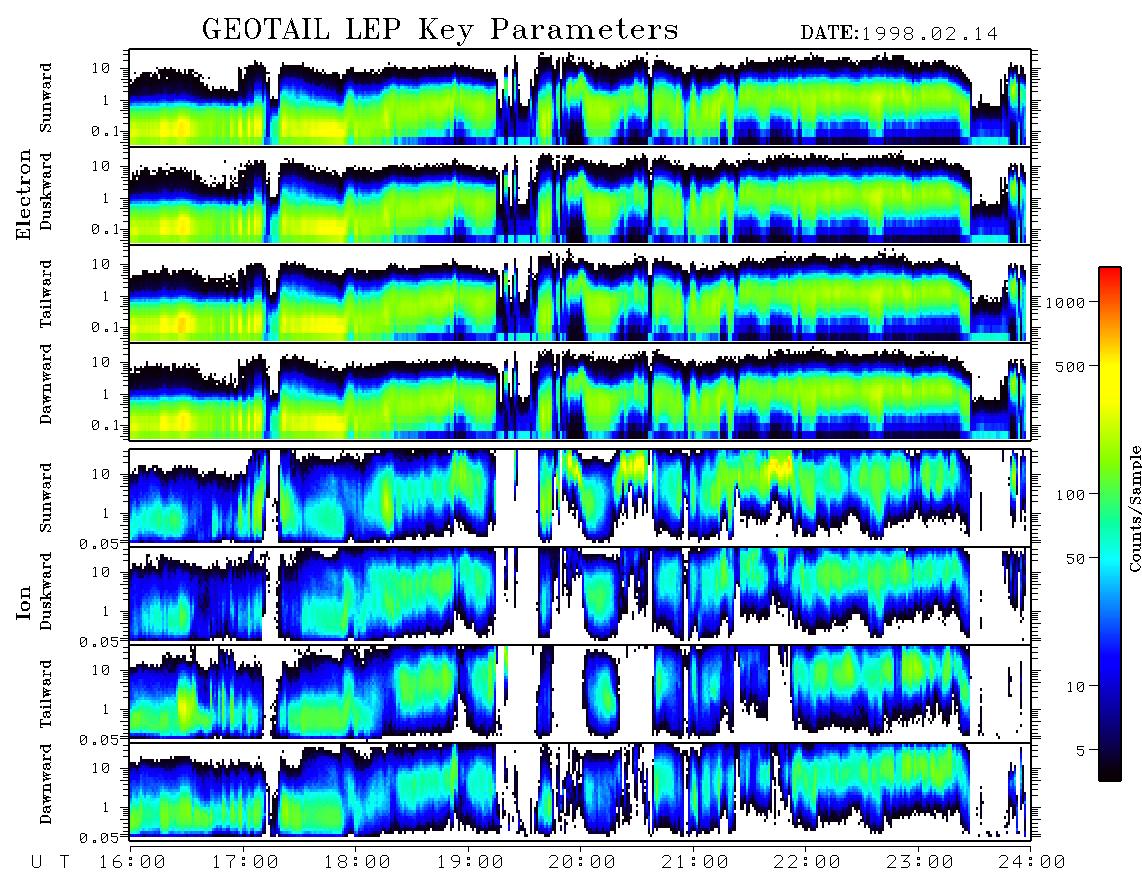The width and height of the screenshot is (1142, 880).
Task: Select the 16:00 time tick label
Action: pos(132,862)
